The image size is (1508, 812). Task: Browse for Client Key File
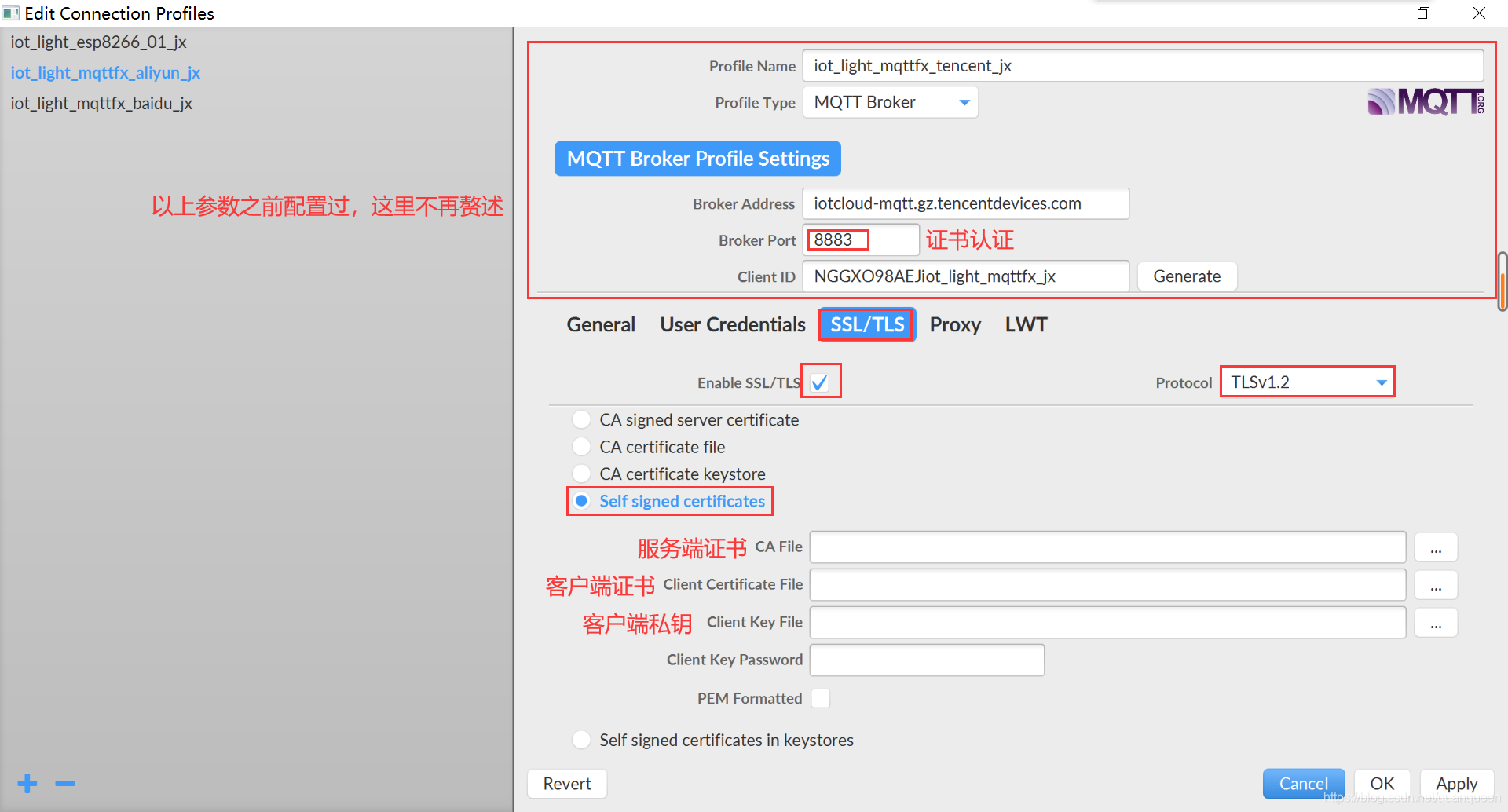[x=1436, y=623]
